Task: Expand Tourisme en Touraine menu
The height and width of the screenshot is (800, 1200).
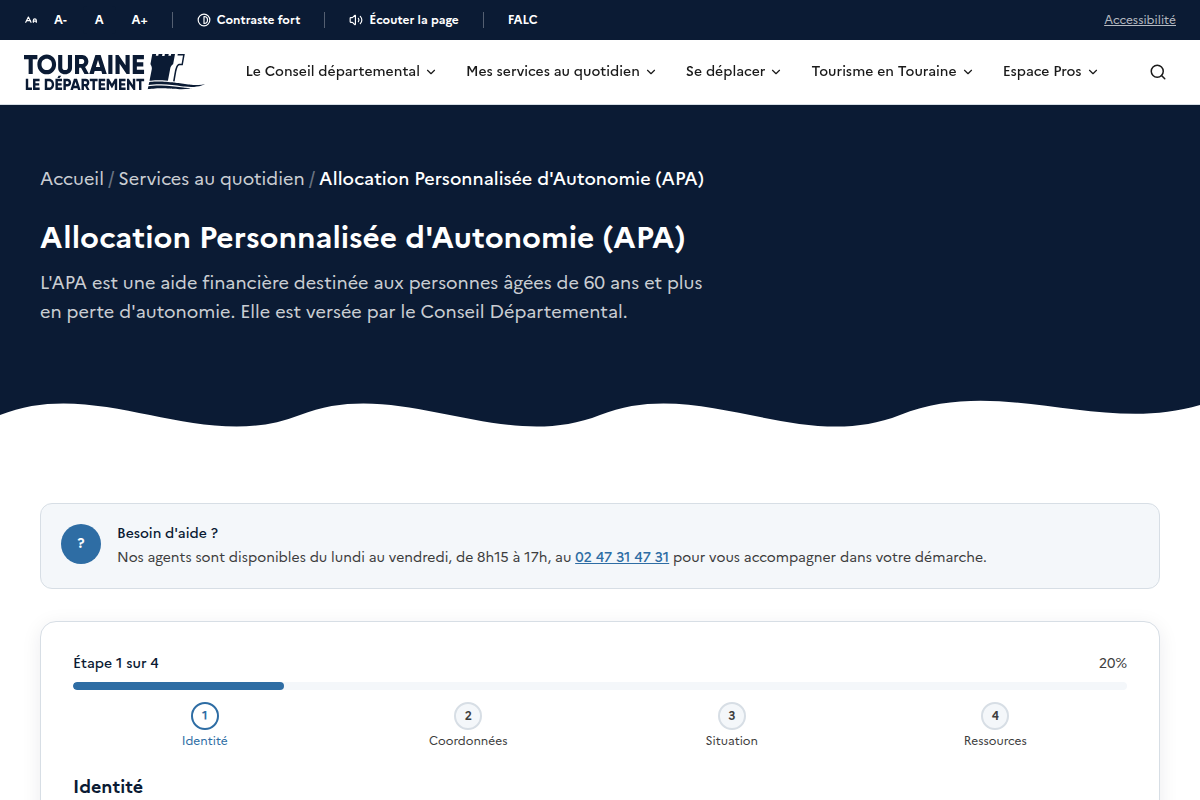Action: pos(892,72)
